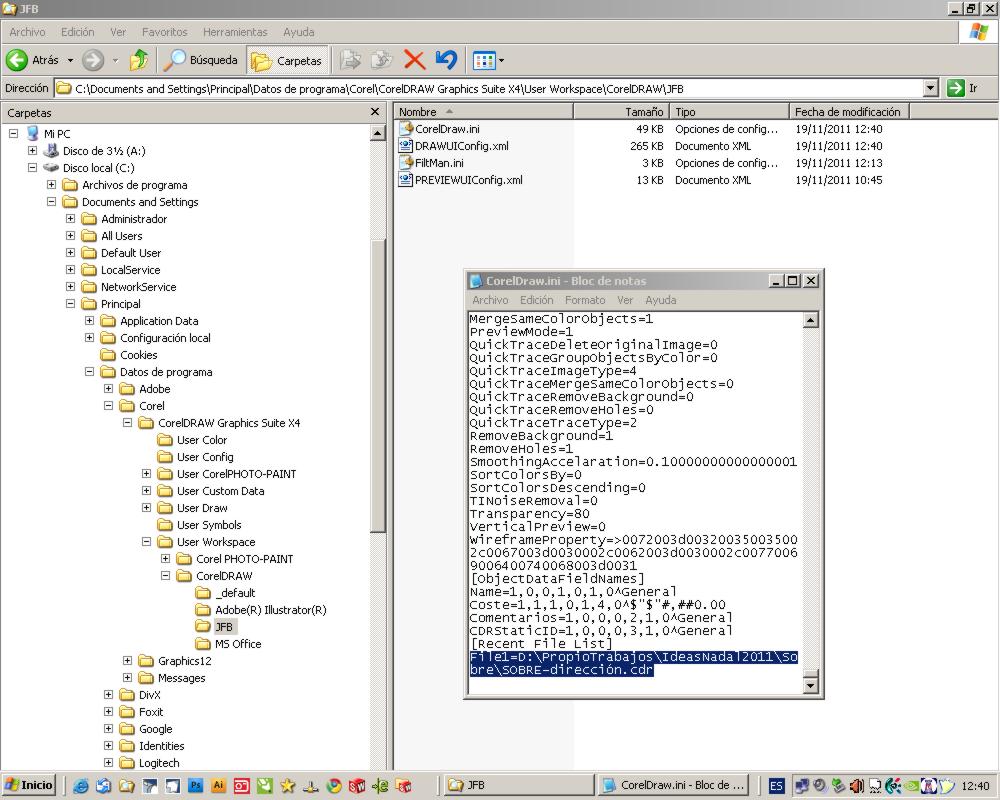Expand the Disco de 3½ (A:) node
The height and width of the screenshot is (800, 1000).
[x=33, y=151]
